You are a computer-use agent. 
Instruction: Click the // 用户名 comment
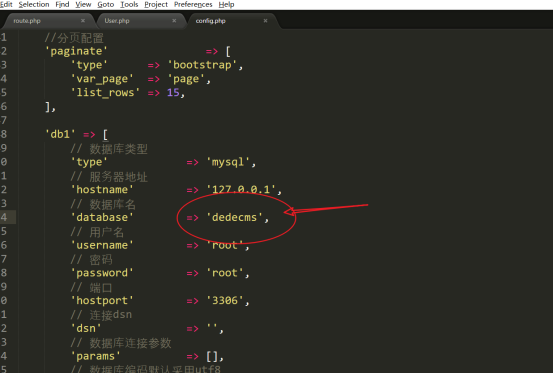(x=97, y=232)
